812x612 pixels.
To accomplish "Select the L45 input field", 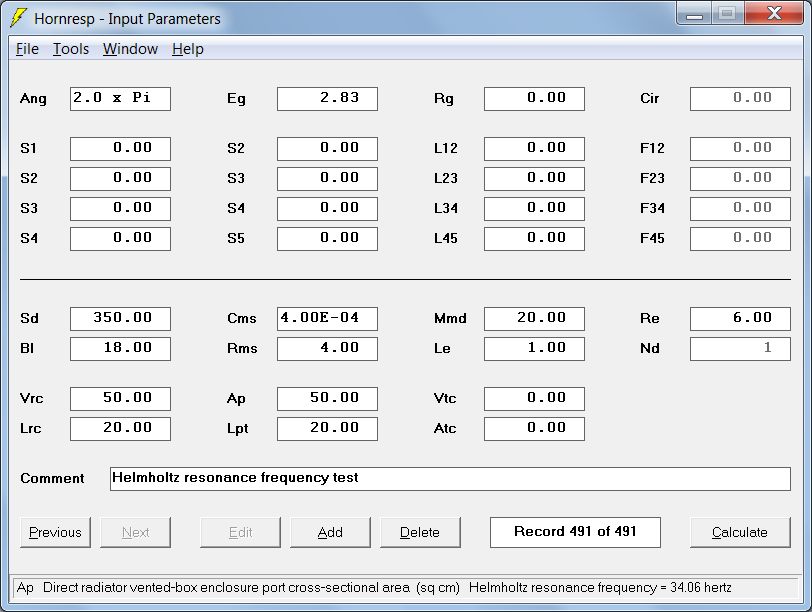I will click(534, 239).
